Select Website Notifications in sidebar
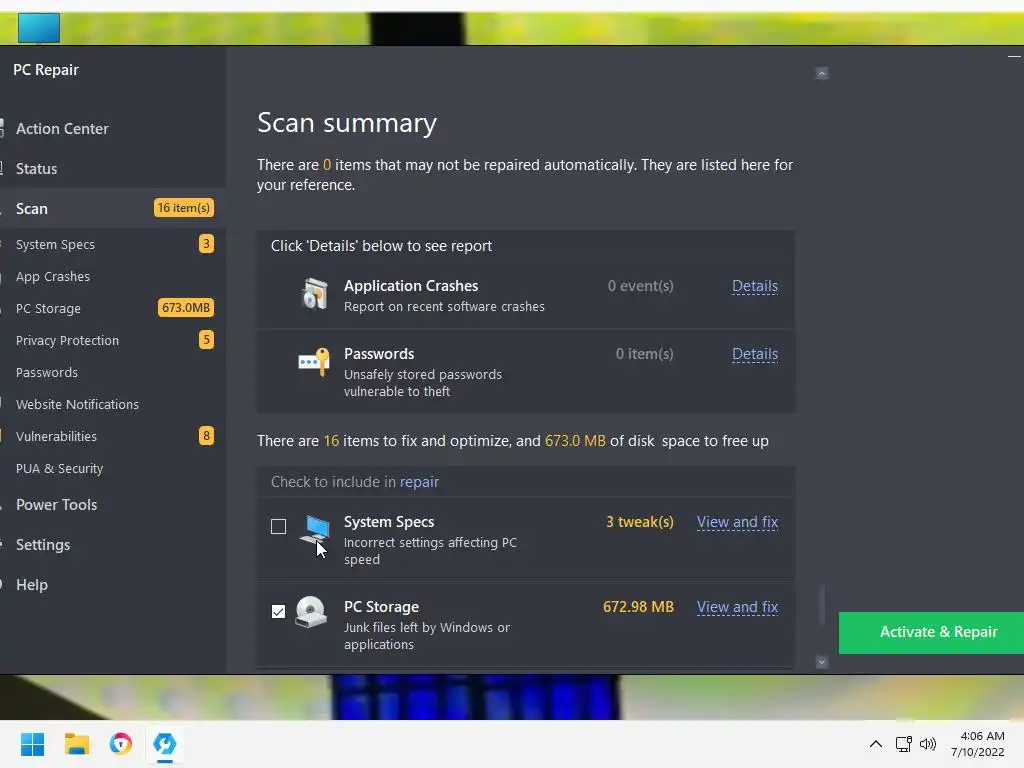Screen dimensions: 1024x768 [77, 404]
